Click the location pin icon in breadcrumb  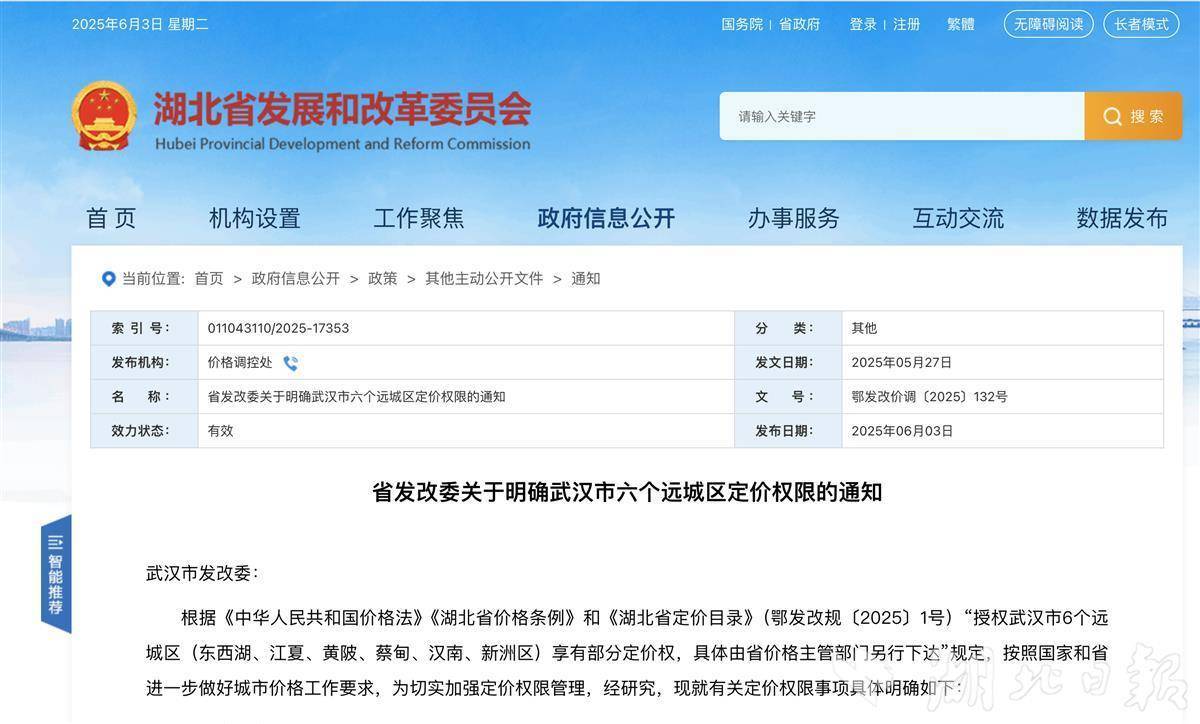tap(108, 279)
